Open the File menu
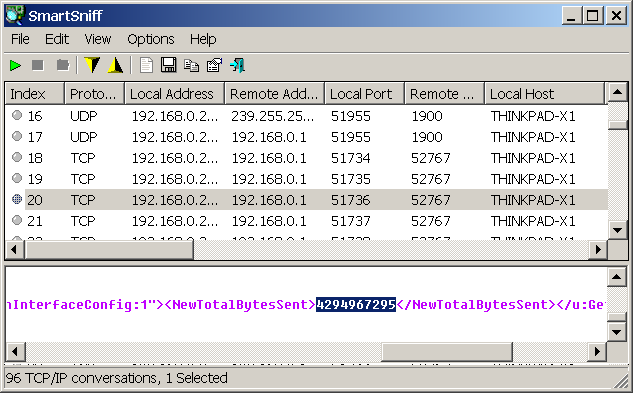The height and width of the screenshot is (393, 633). [20, 39]
